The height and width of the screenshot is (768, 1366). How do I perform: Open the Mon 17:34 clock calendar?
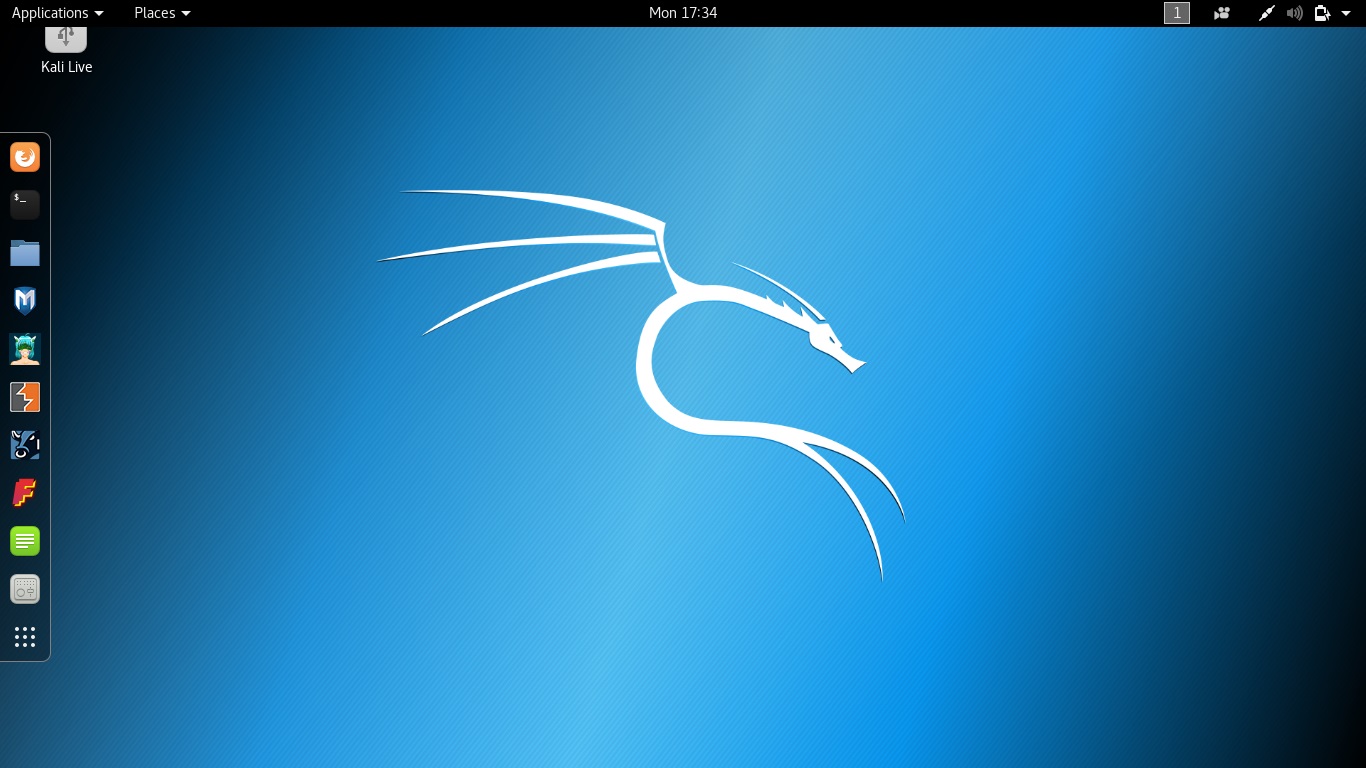[683, 13]
